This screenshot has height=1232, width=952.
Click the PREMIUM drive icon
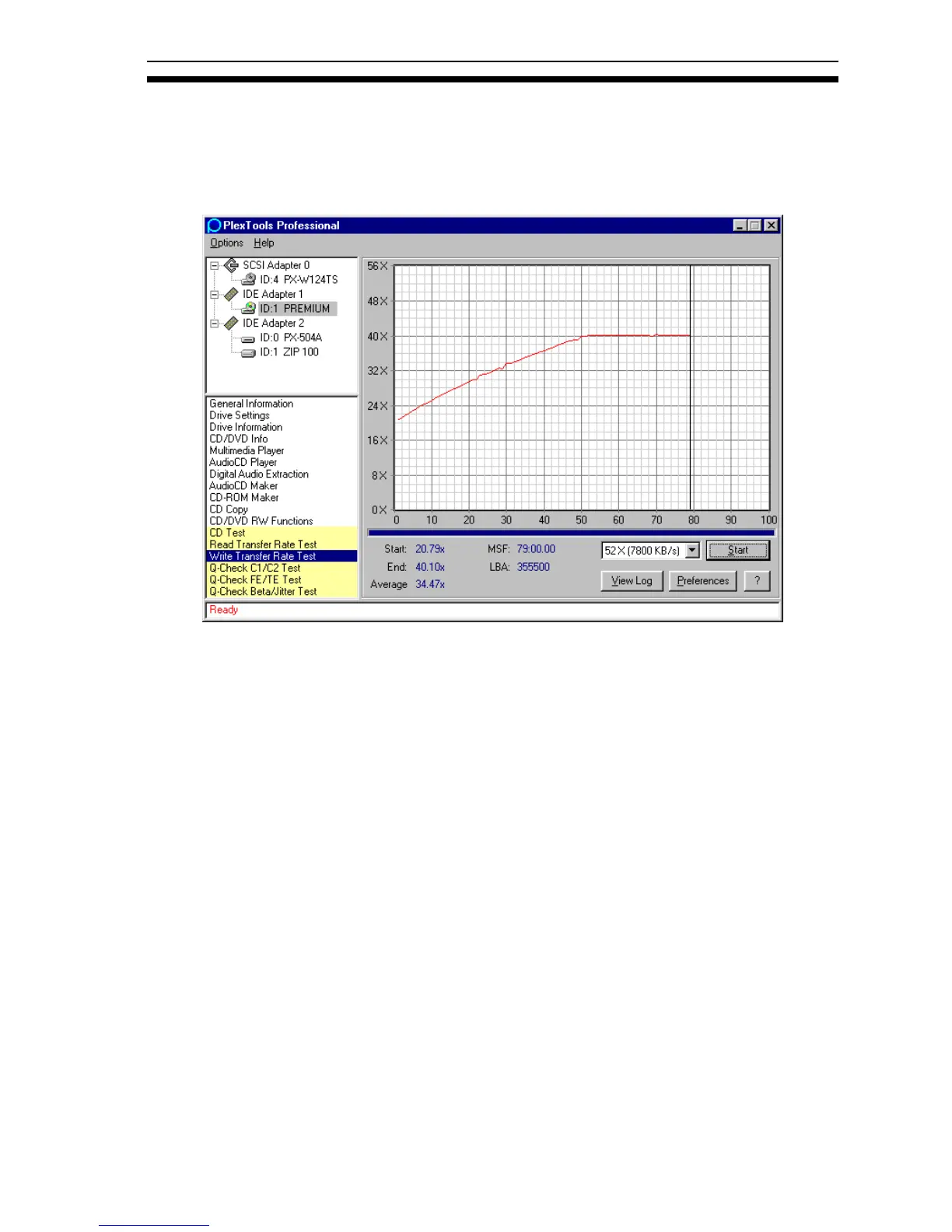point(248,309)
